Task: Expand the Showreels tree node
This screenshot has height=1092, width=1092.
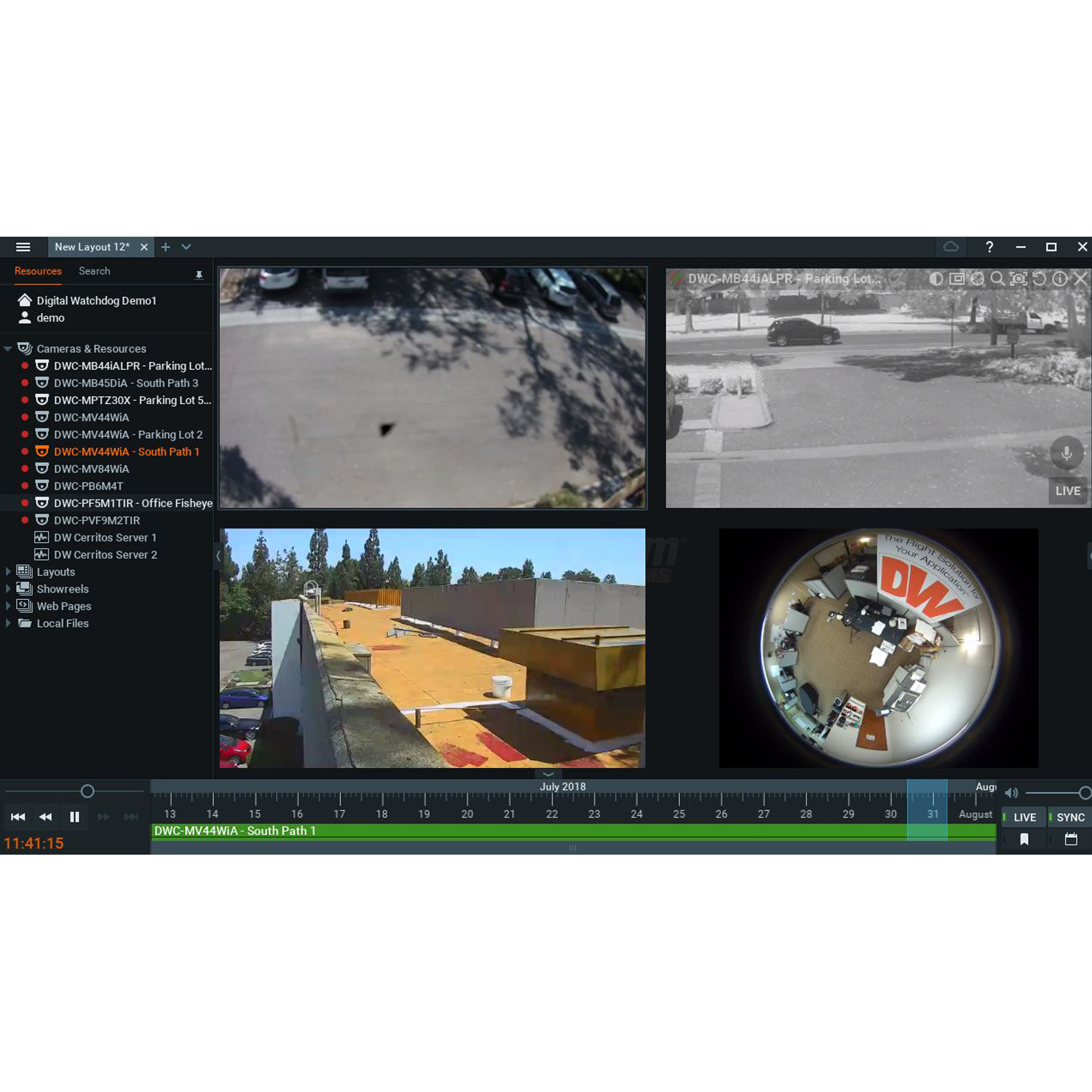Action: click(8, 589)
